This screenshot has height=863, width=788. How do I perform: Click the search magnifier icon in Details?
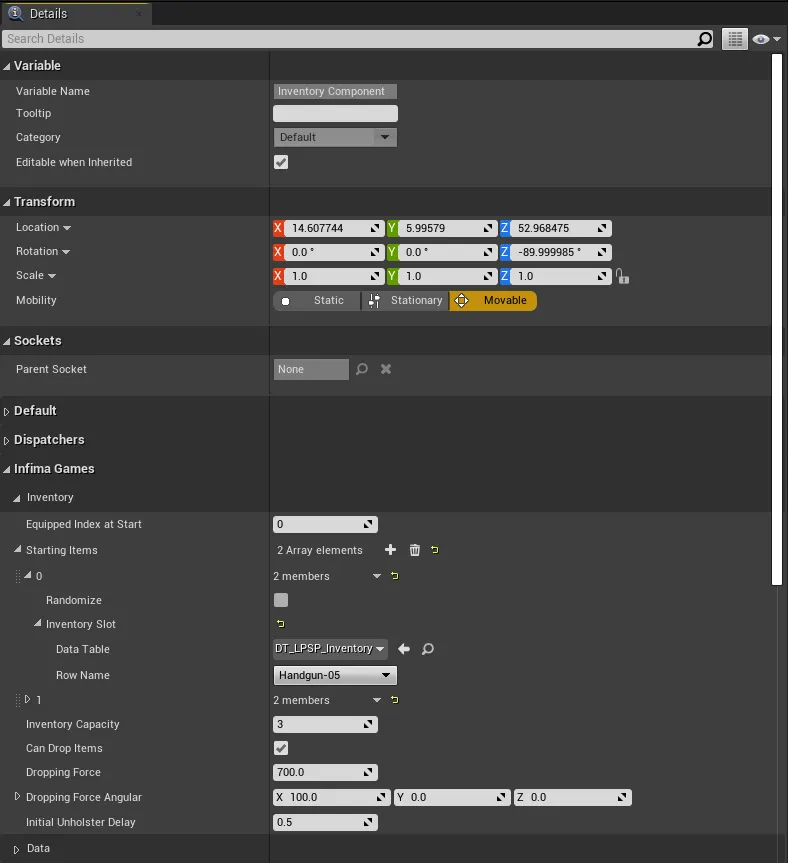(x=705, y=39)
